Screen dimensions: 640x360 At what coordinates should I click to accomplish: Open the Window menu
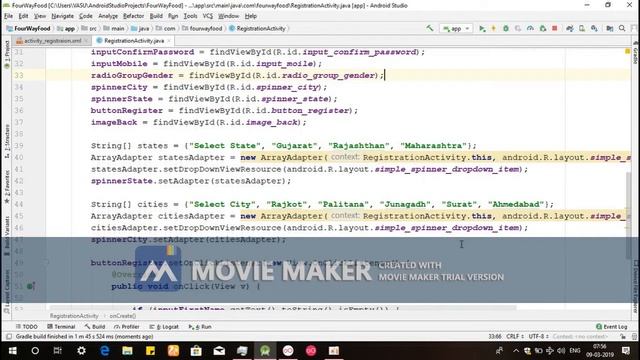[229, 16]
